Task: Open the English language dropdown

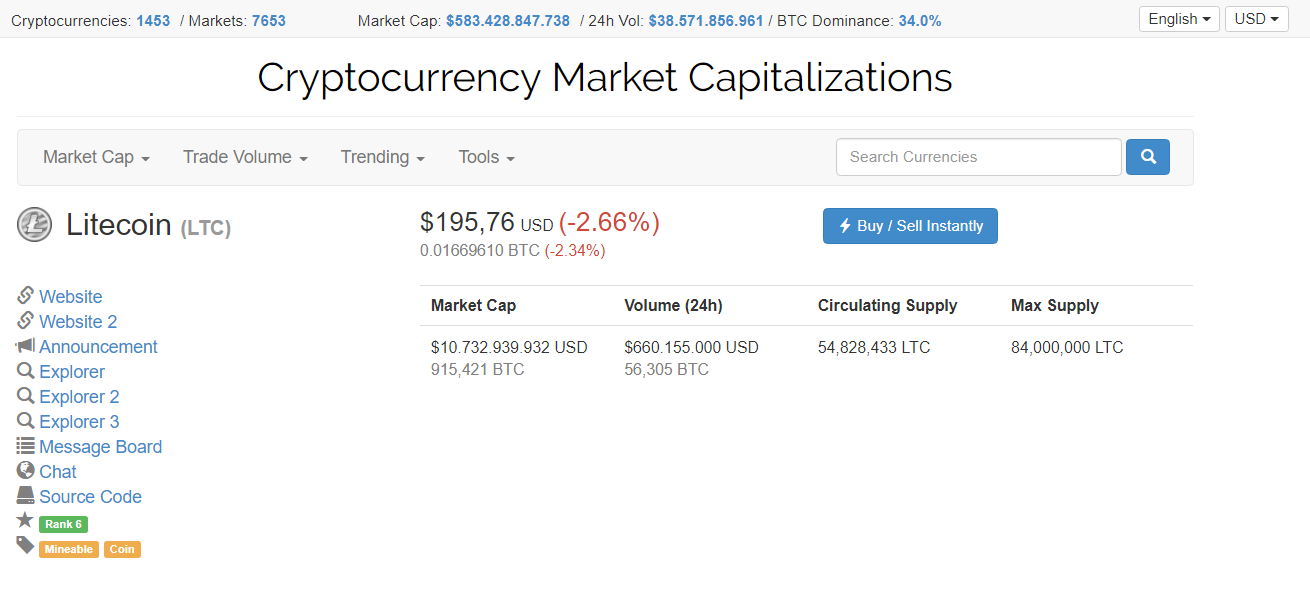Action: click(x=1179, y=18)
